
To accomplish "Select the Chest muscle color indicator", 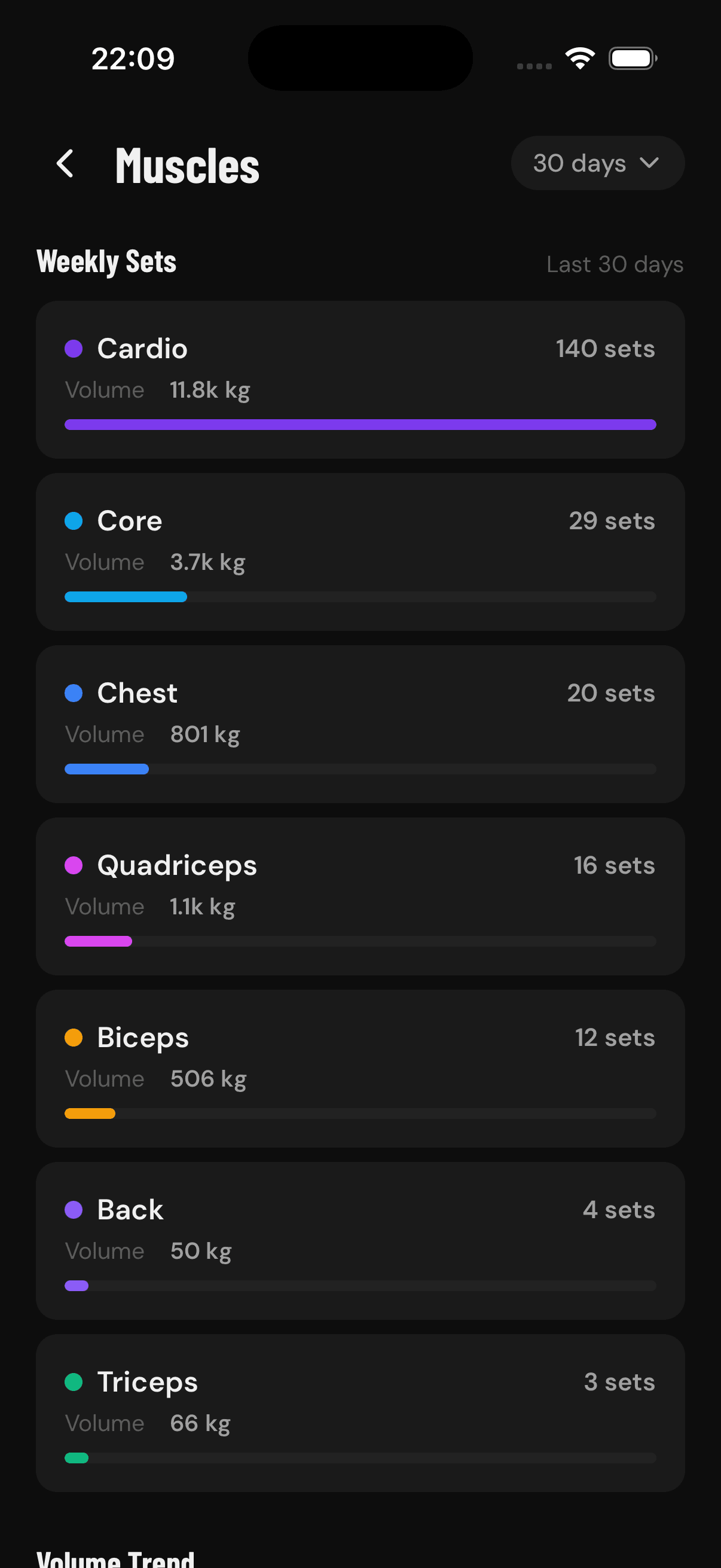I will 75,693.
